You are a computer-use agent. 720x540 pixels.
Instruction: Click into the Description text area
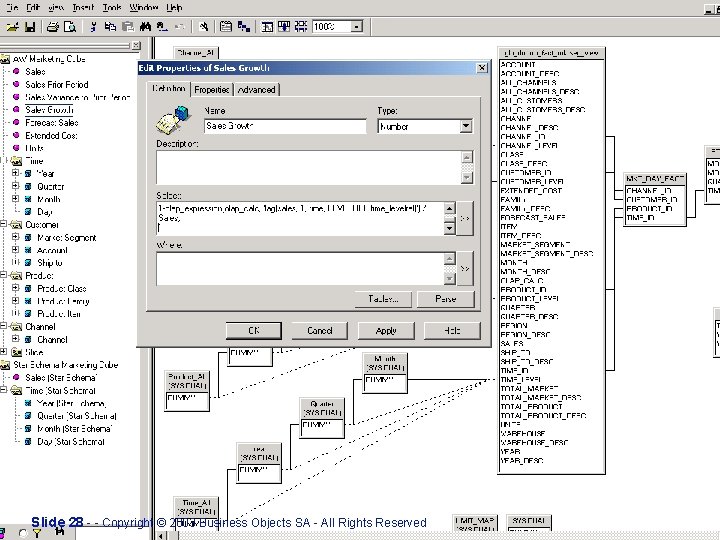[x=309, y=167]
